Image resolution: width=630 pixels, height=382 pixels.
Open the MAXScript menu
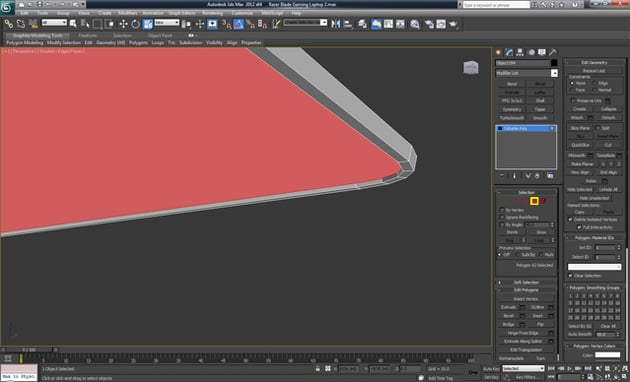pyautogui.click(x=272, y=13)
